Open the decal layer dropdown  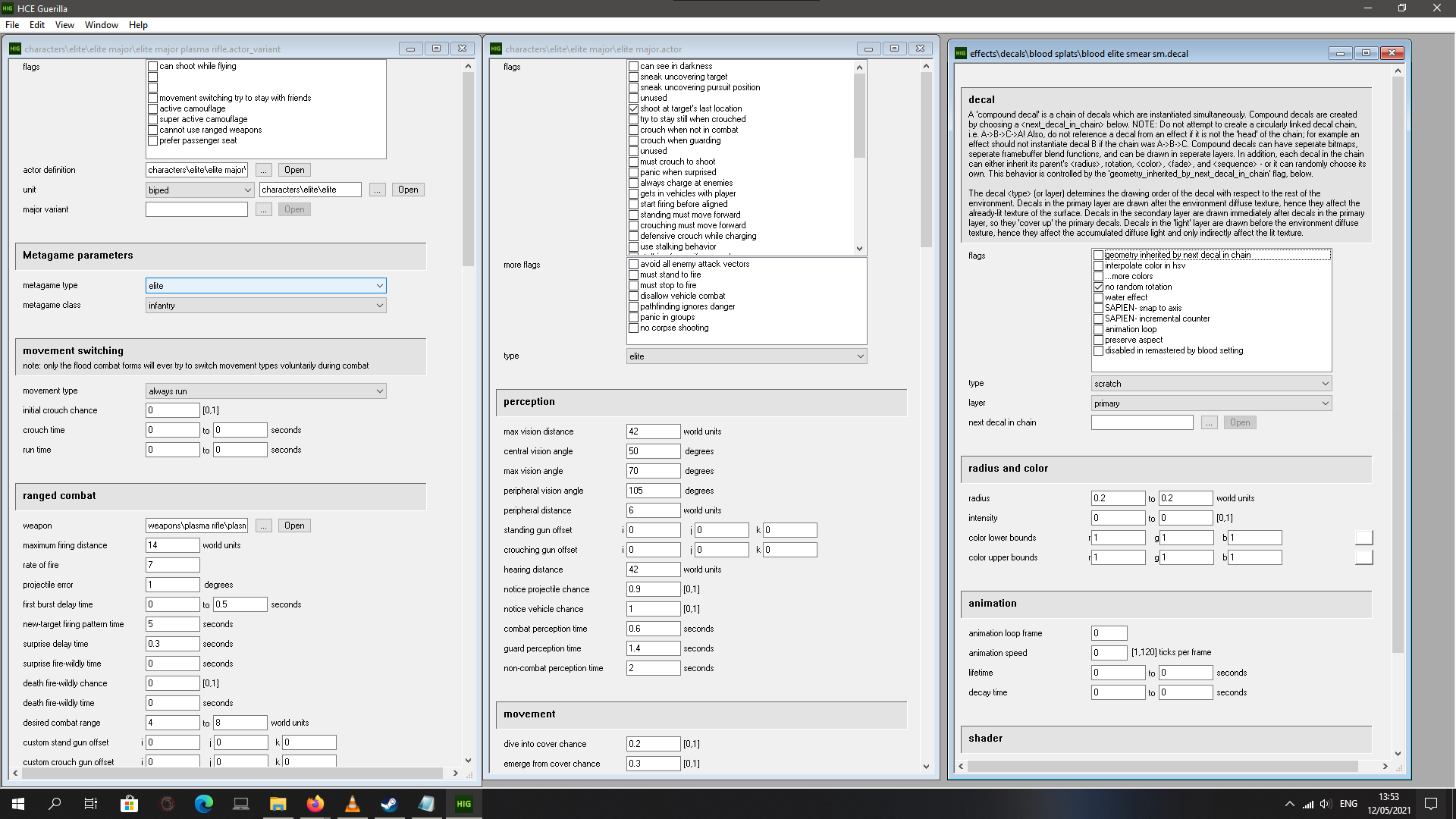[1211, 403]
